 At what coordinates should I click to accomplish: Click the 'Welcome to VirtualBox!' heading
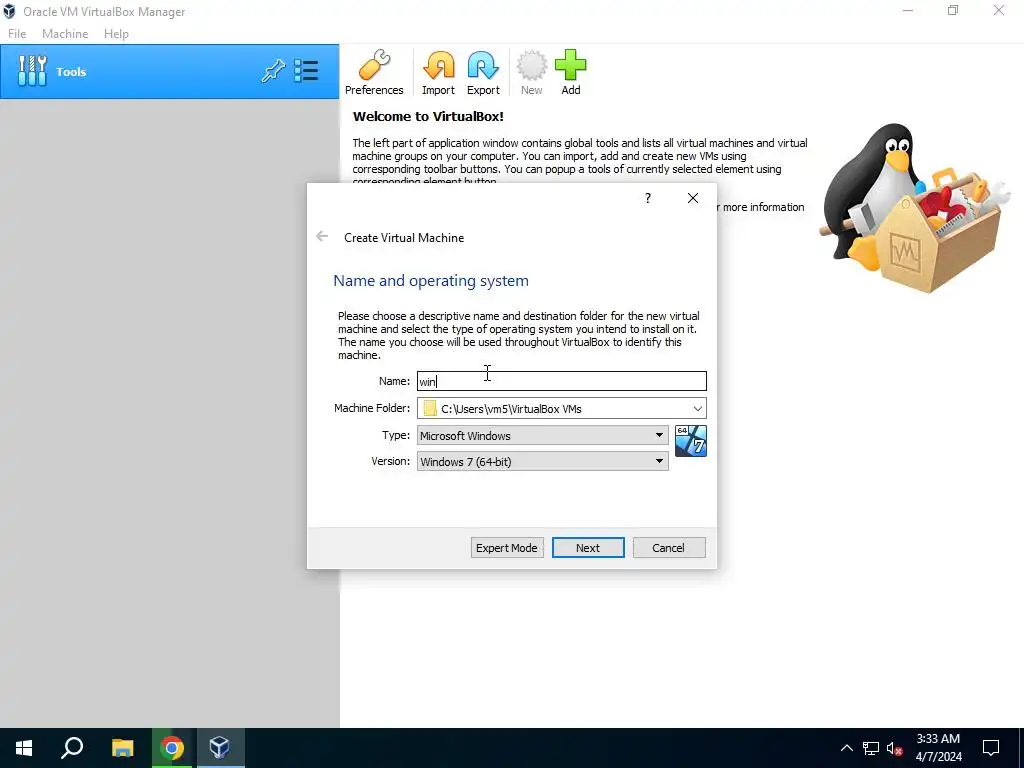(428, 117)
